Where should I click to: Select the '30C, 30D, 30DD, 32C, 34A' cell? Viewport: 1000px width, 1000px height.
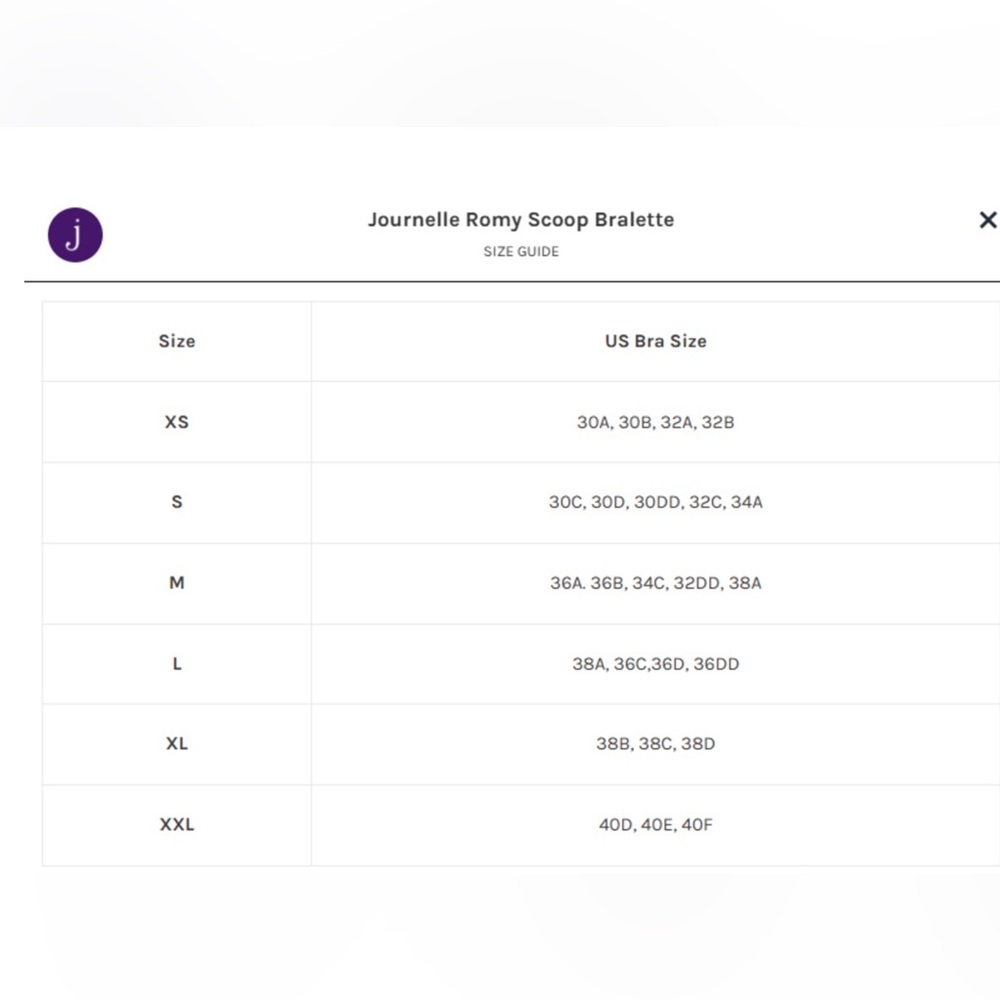pos(656,502)
